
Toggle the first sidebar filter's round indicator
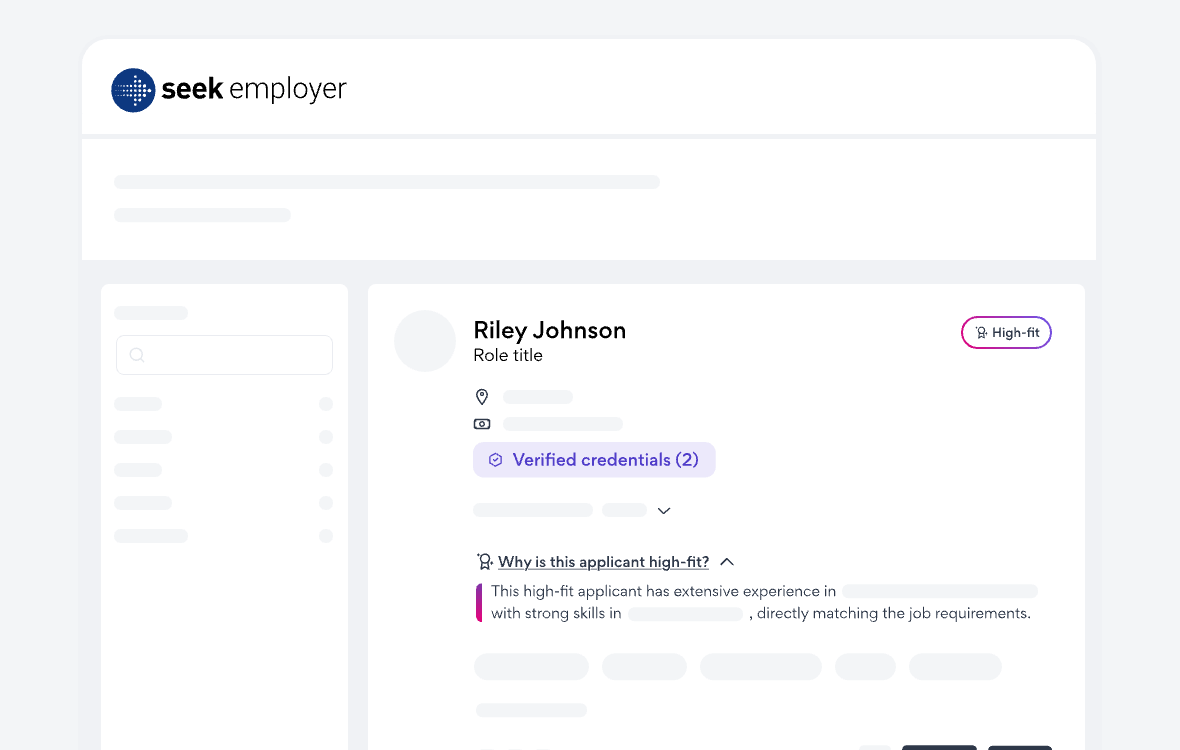(325, 404)
